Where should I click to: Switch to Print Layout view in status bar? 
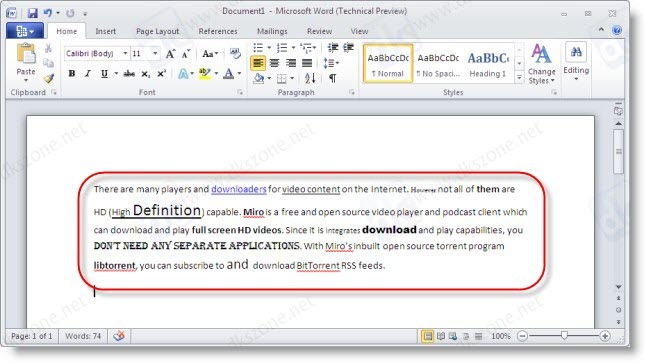pos(428,336)
